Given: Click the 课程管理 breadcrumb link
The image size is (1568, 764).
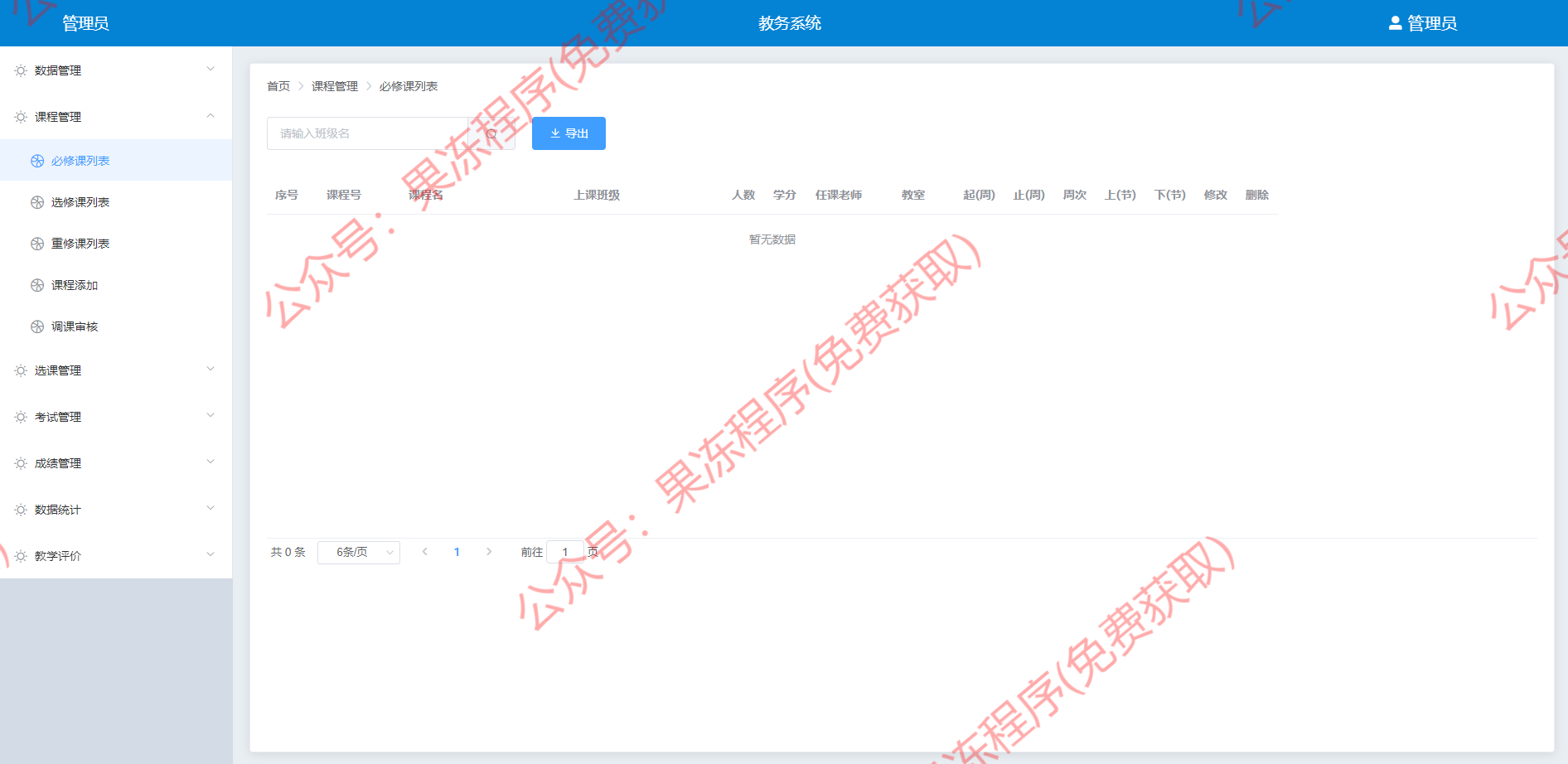Looking at the screenshot, I should [335, 86].
